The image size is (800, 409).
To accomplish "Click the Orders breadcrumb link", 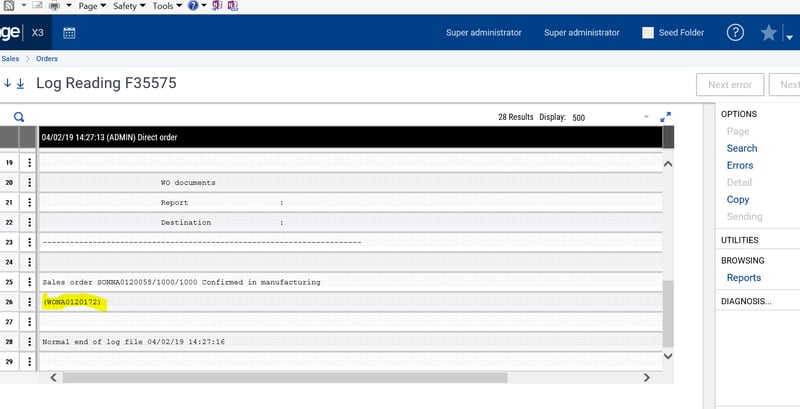I will pos(47,59).
